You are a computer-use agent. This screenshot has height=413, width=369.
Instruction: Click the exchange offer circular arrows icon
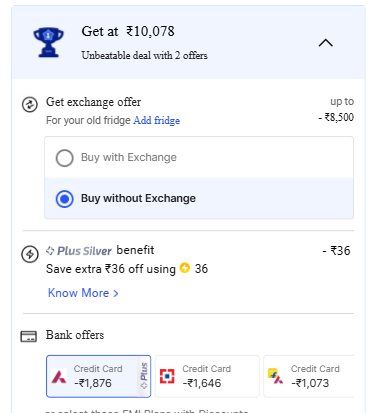[x=30, y=105]
